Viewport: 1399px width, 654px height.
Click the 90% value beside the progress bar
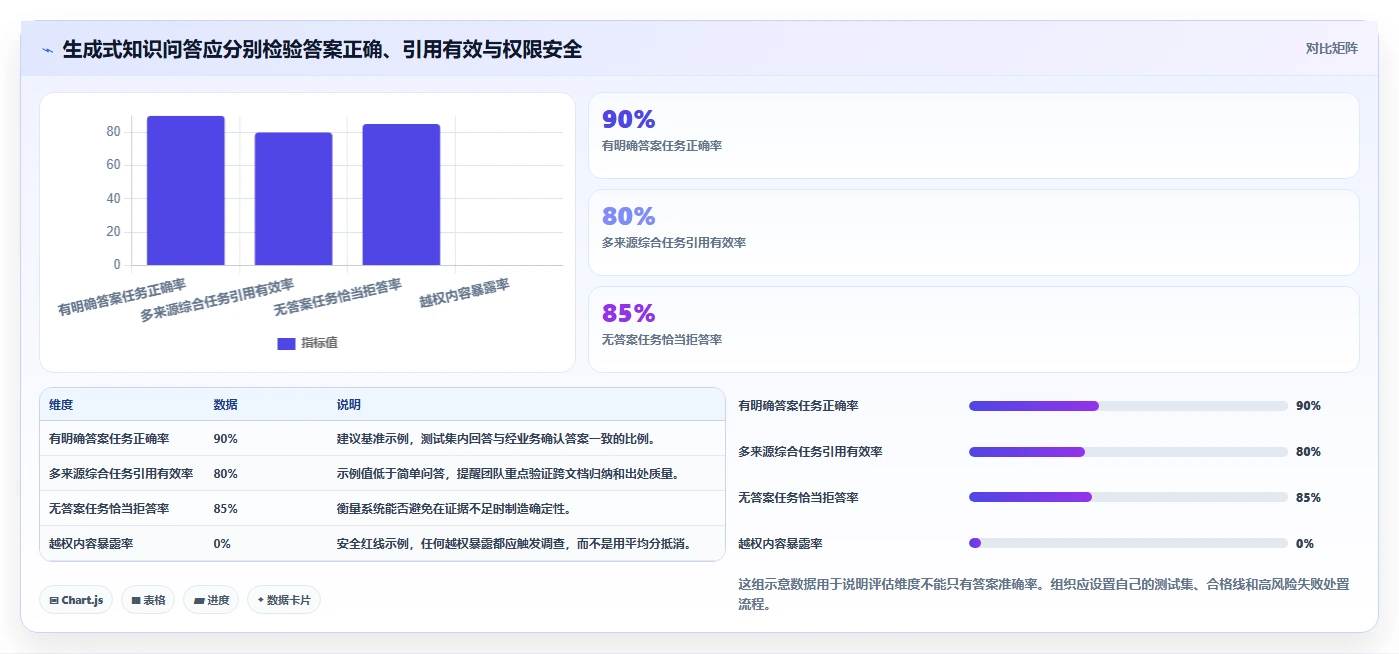tap(1308, 406)
